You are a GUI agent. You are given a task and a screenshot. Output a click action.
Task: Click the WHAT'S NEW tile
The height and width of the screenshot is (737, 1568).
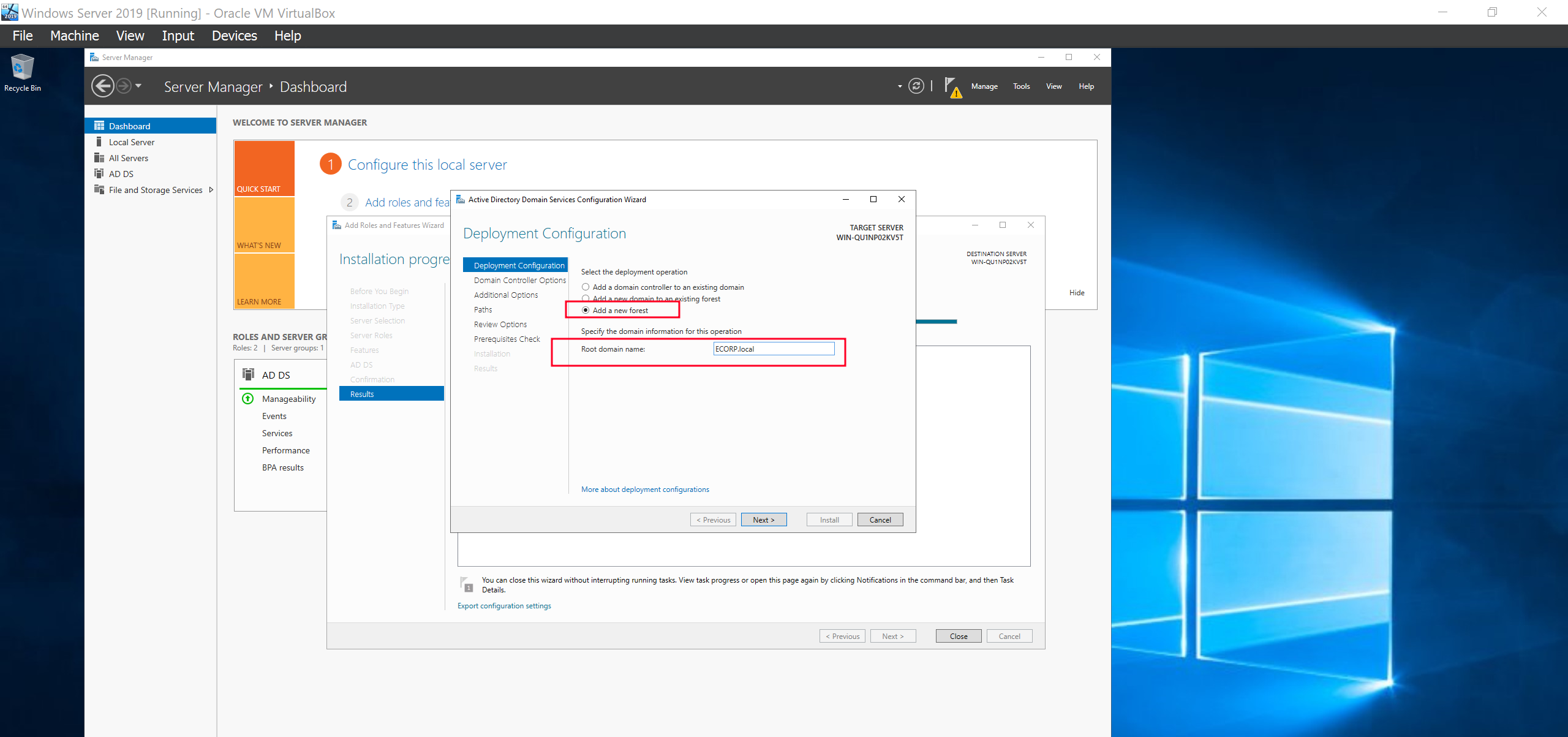pos(264,224)
